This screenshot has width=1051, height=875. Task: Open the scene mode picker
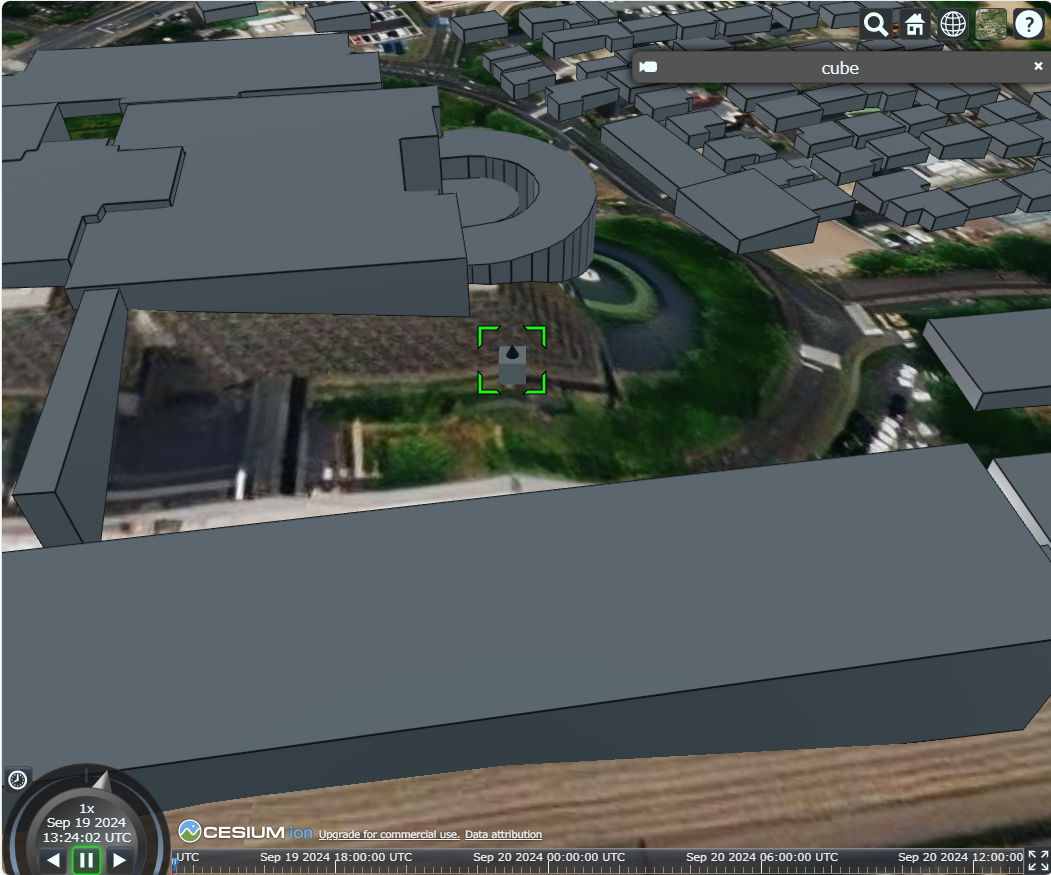point(953,24)
